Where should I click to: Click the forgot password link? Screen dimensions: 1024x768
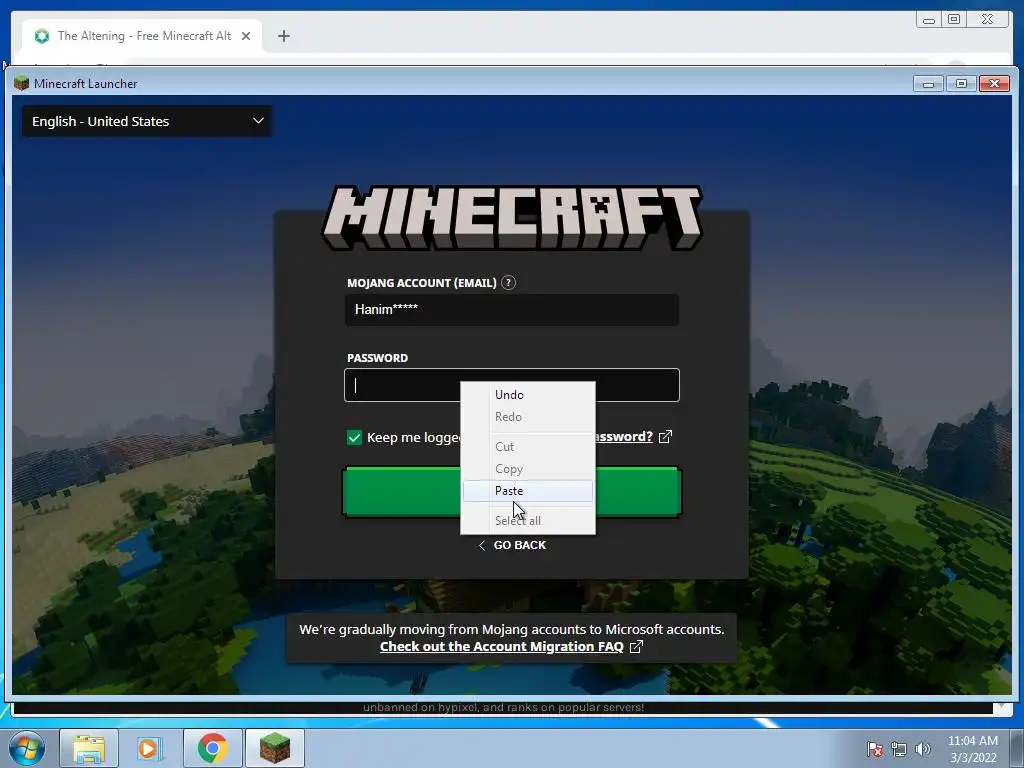622,436
